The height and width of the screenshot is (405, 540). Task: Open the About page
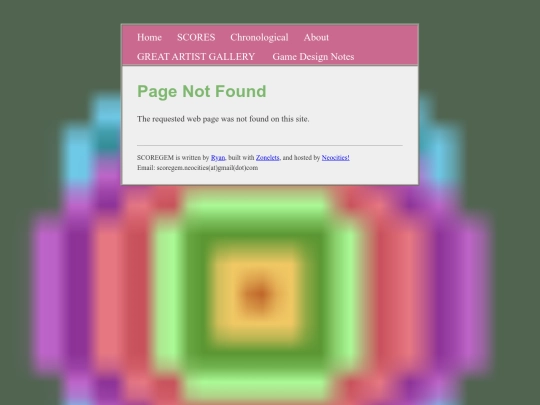click(x=316, y=37)
